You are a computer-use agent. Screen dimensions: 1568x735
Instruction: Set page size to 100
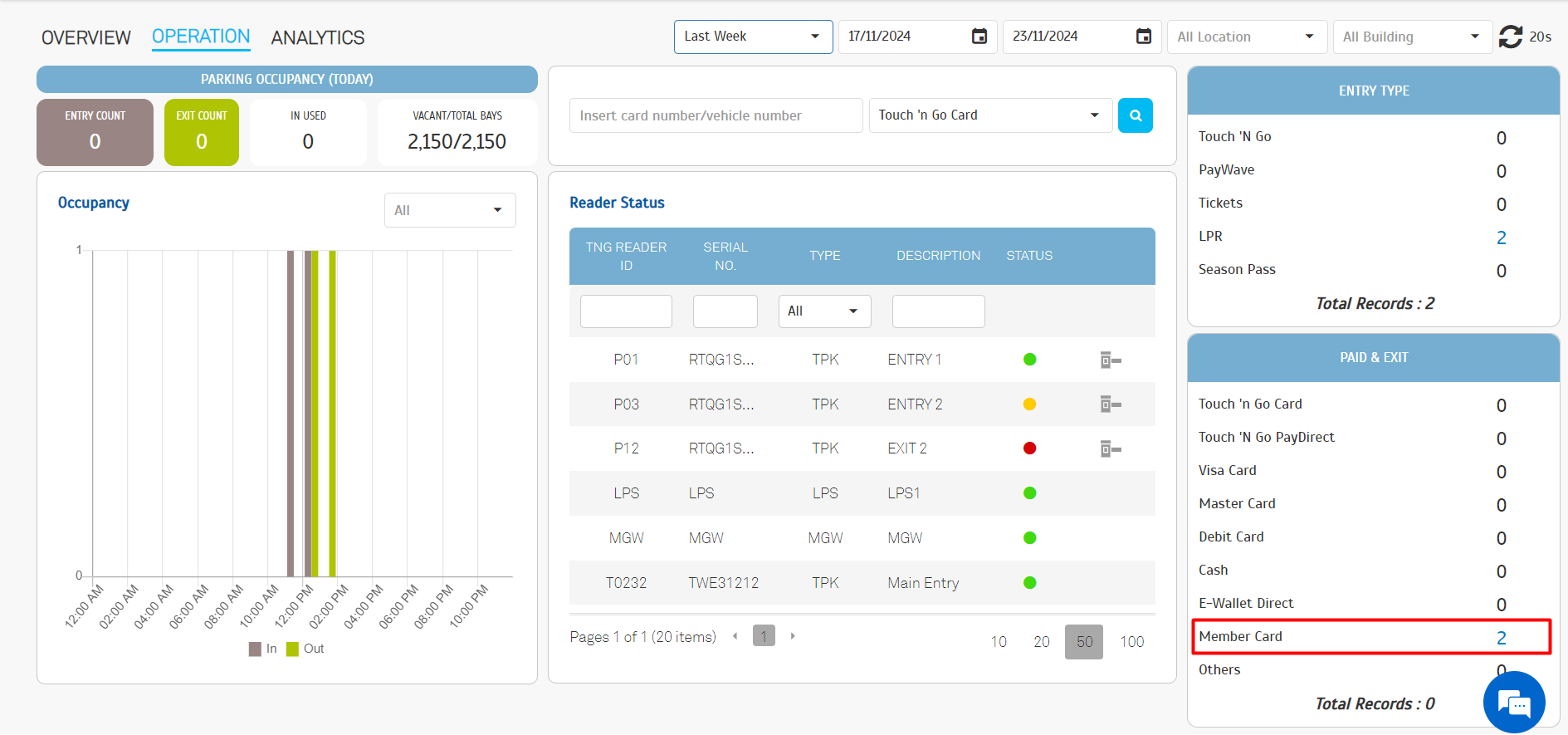point(1131,642)
